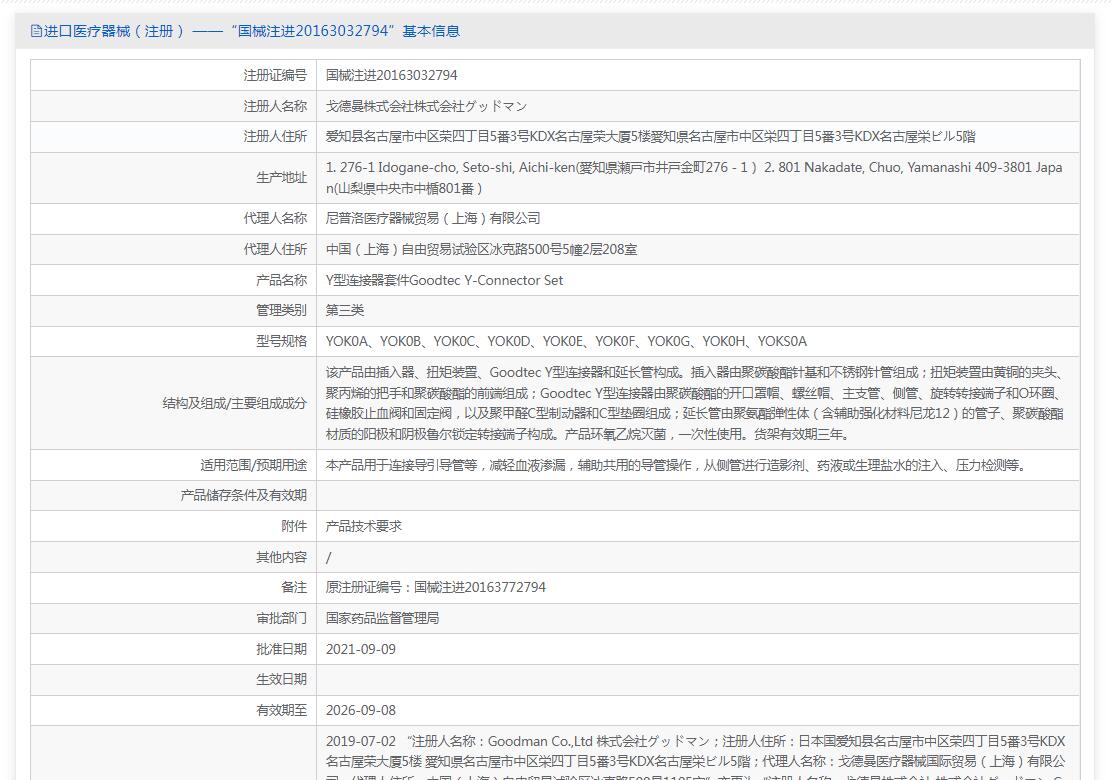Click the expiry date 2026-09-08
This screenshot has height=780, width=1111.
click(361, 710)
